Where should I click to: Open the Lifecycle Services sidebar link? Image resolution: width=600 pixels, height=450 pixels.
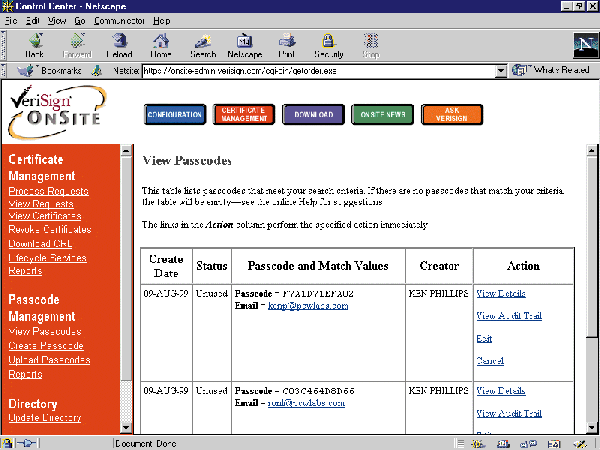47,258
